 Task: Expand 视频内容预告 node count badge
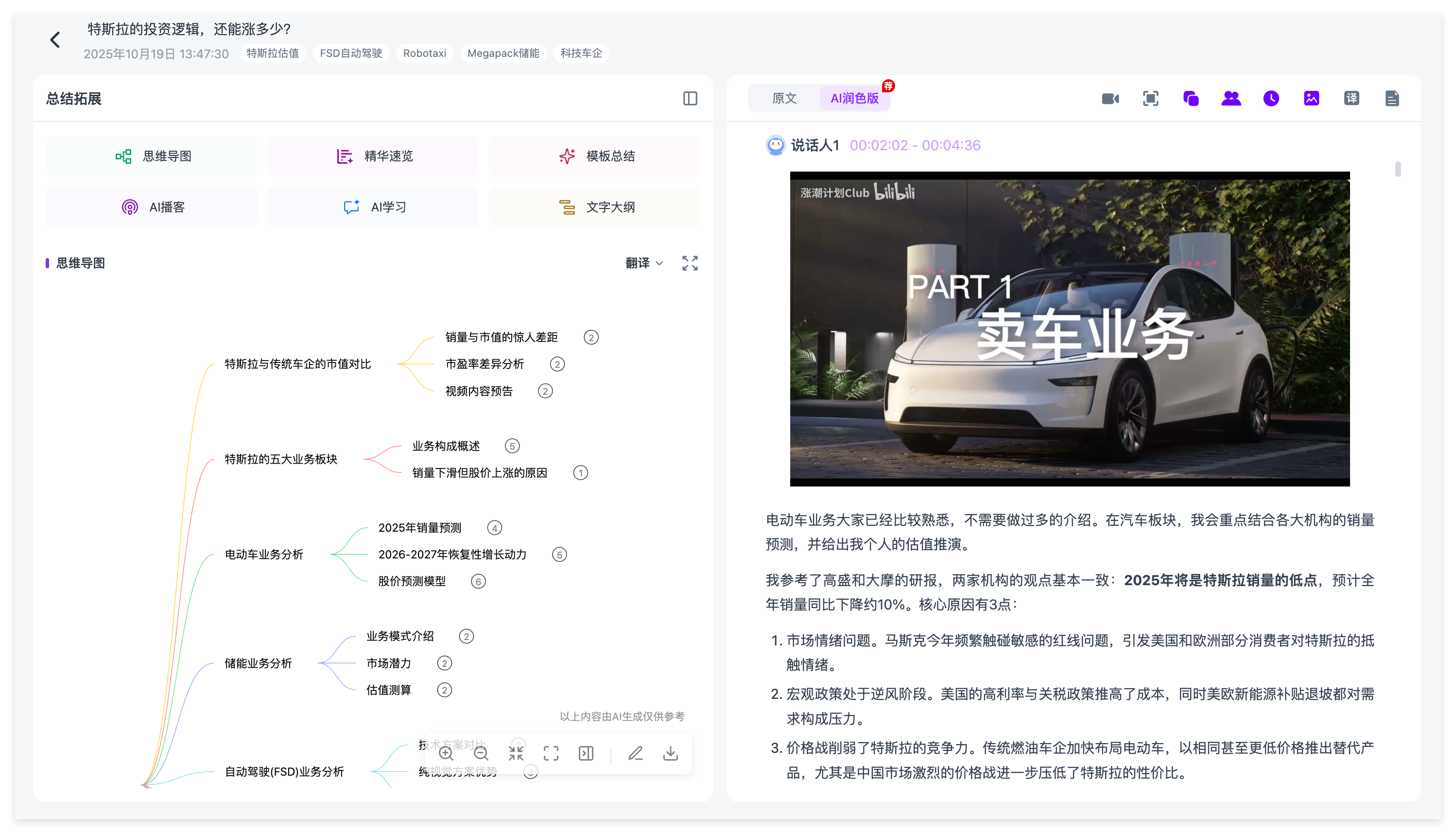[x=545, y=391]
